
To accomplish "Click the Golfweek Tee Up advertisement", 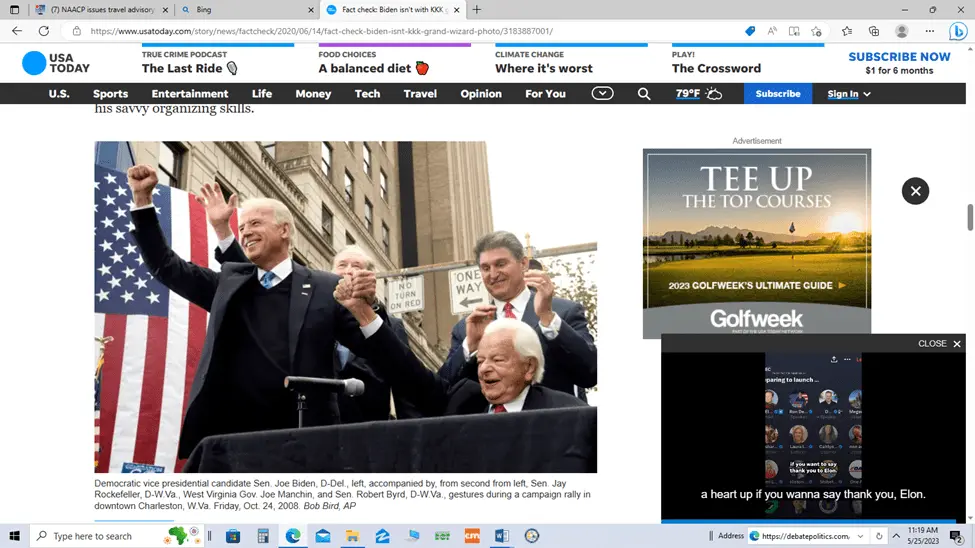I will 757,243.
